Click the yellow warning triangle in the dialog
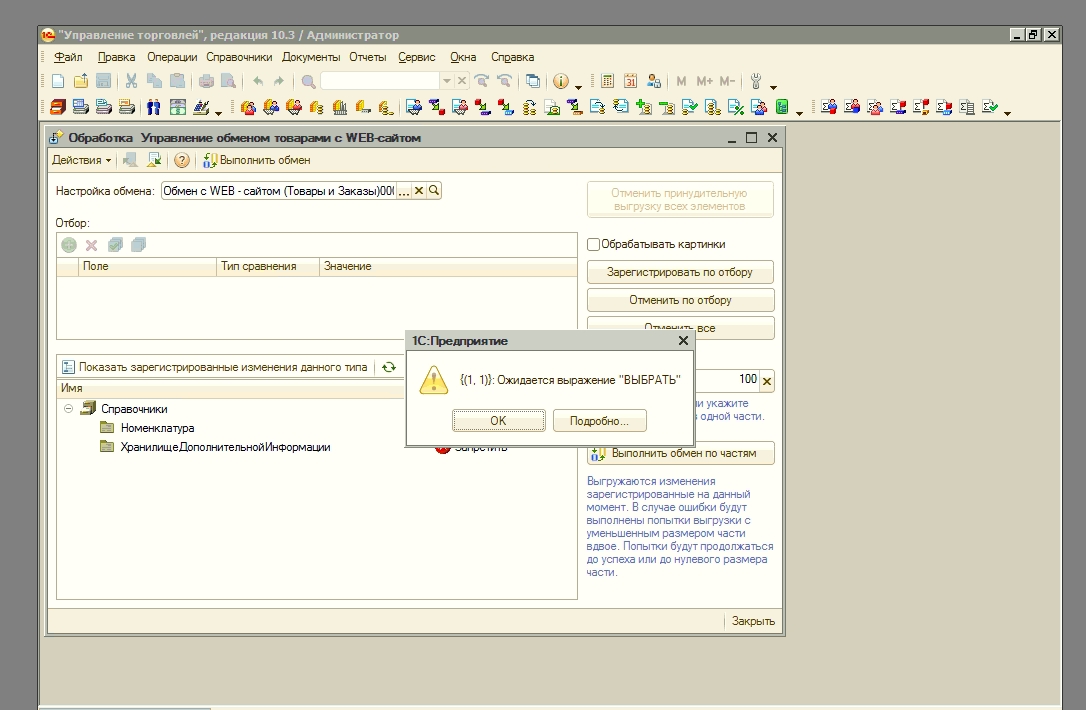Screen dimensions: 1086x710 434,380
